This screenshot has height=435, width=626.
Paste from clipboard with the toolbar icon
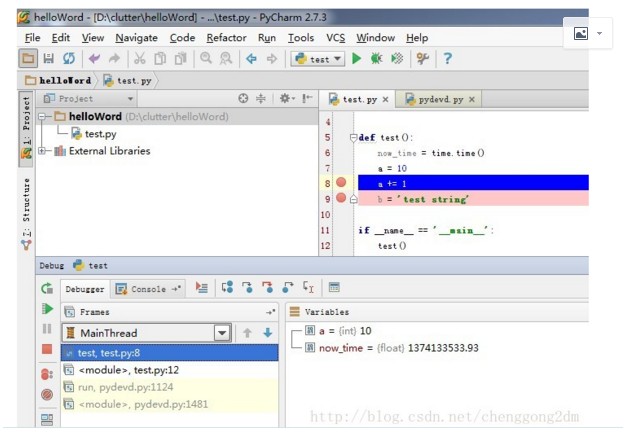pos(181,59)
